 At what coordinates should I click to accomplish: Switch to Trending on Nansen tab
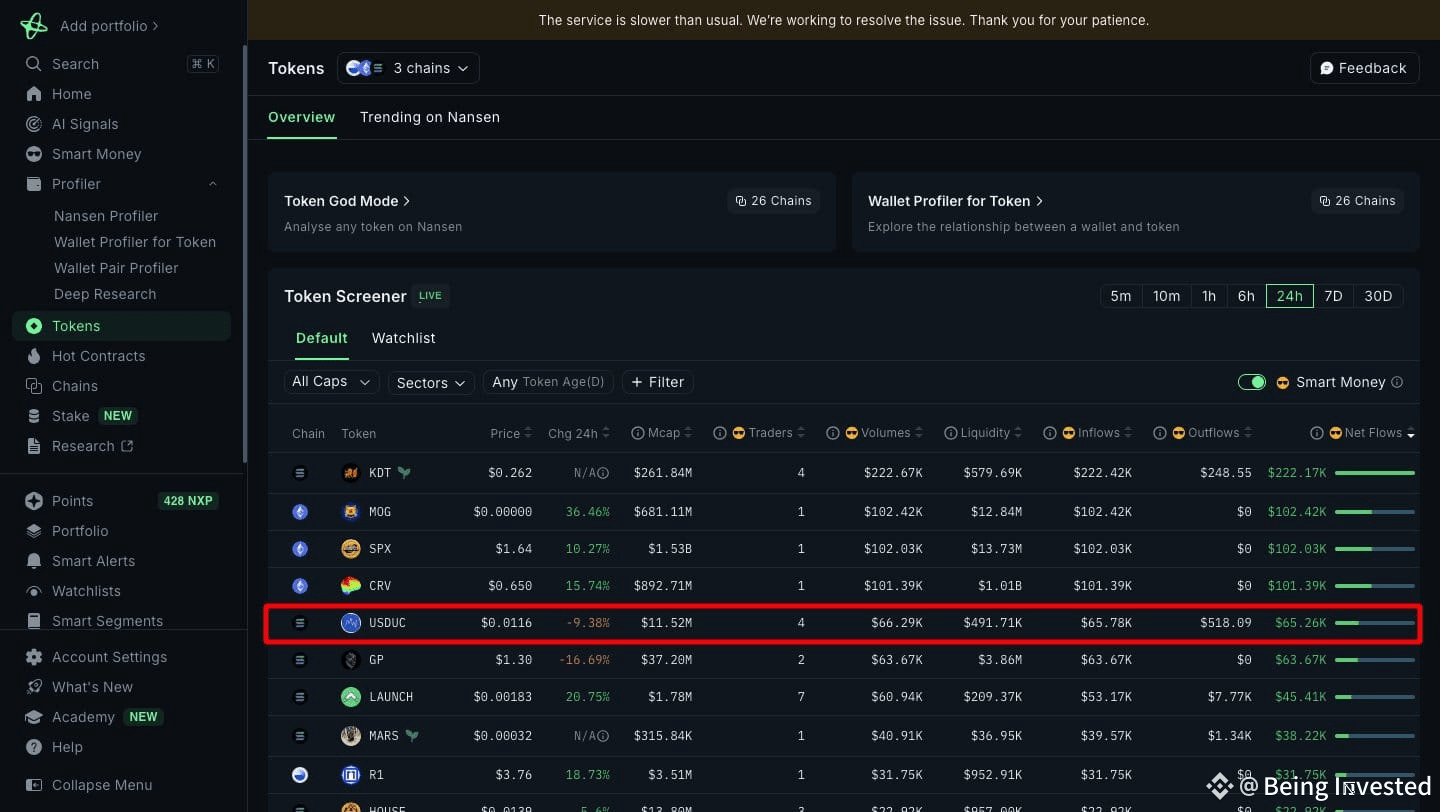point(430,117)
